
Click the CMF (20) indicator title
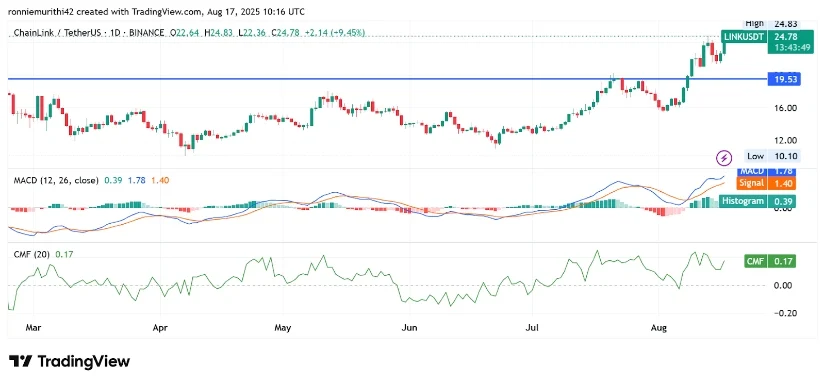tap(32, 255)
